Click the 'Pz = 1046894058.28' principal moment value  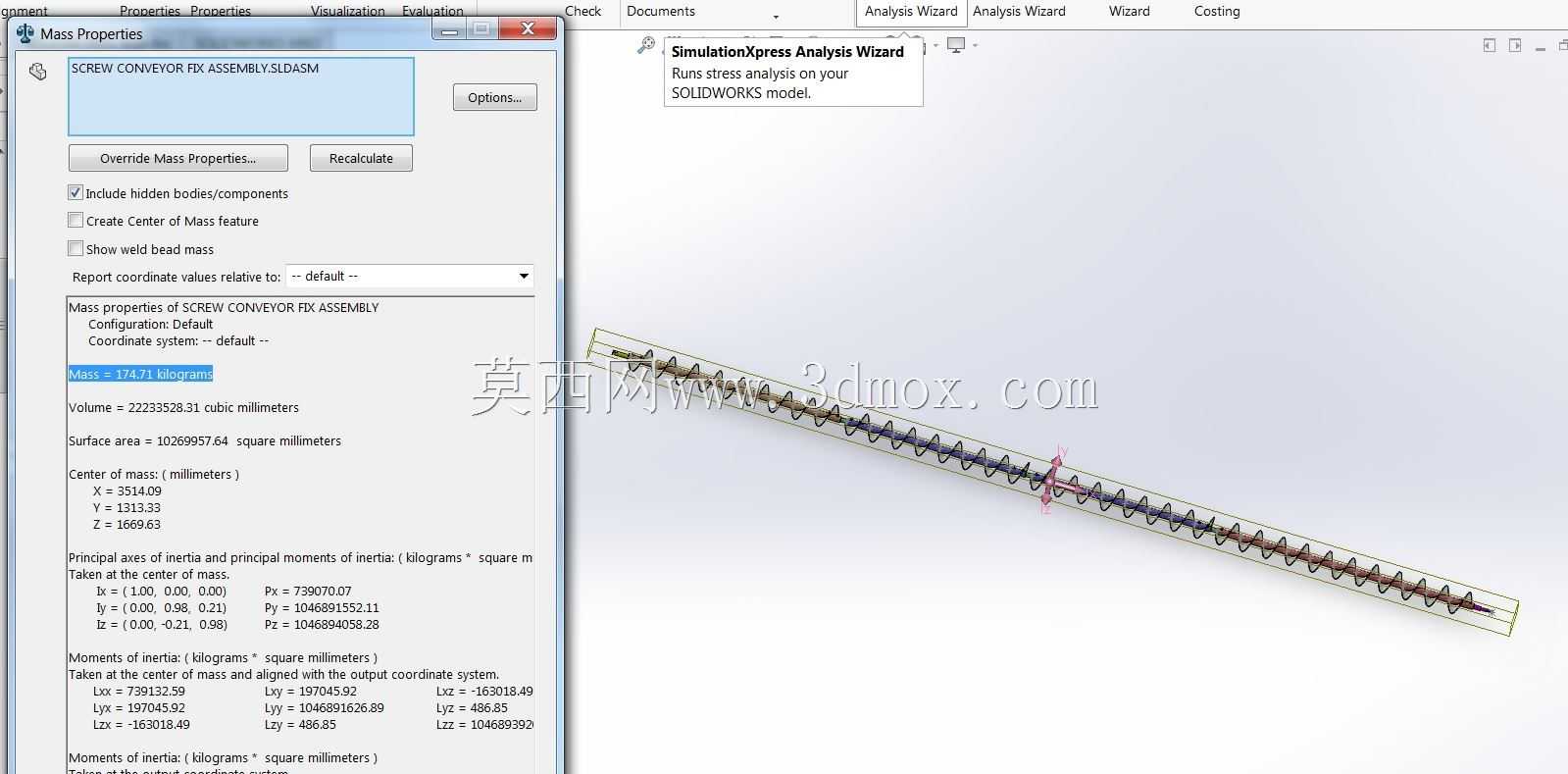[x=322, y=624]
